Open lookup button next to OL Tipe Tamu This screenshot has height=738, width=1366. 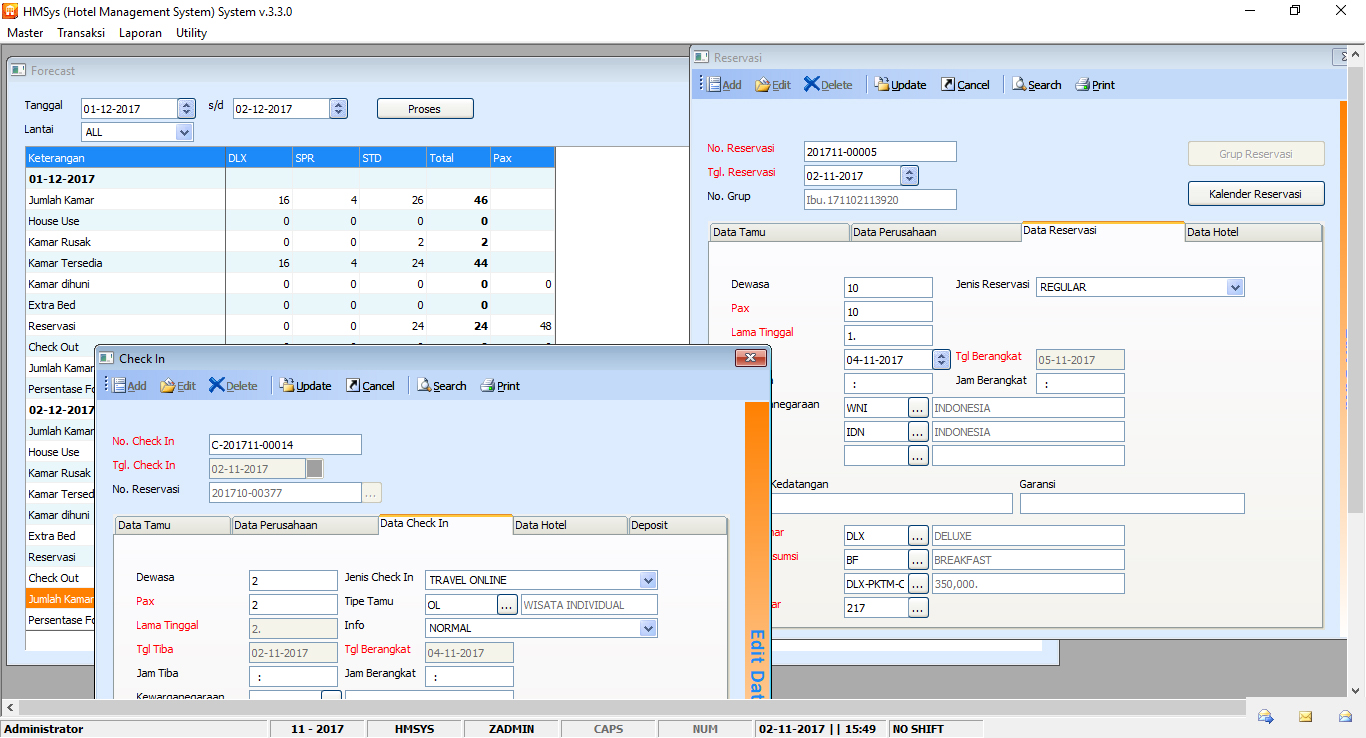pos(507,605)
